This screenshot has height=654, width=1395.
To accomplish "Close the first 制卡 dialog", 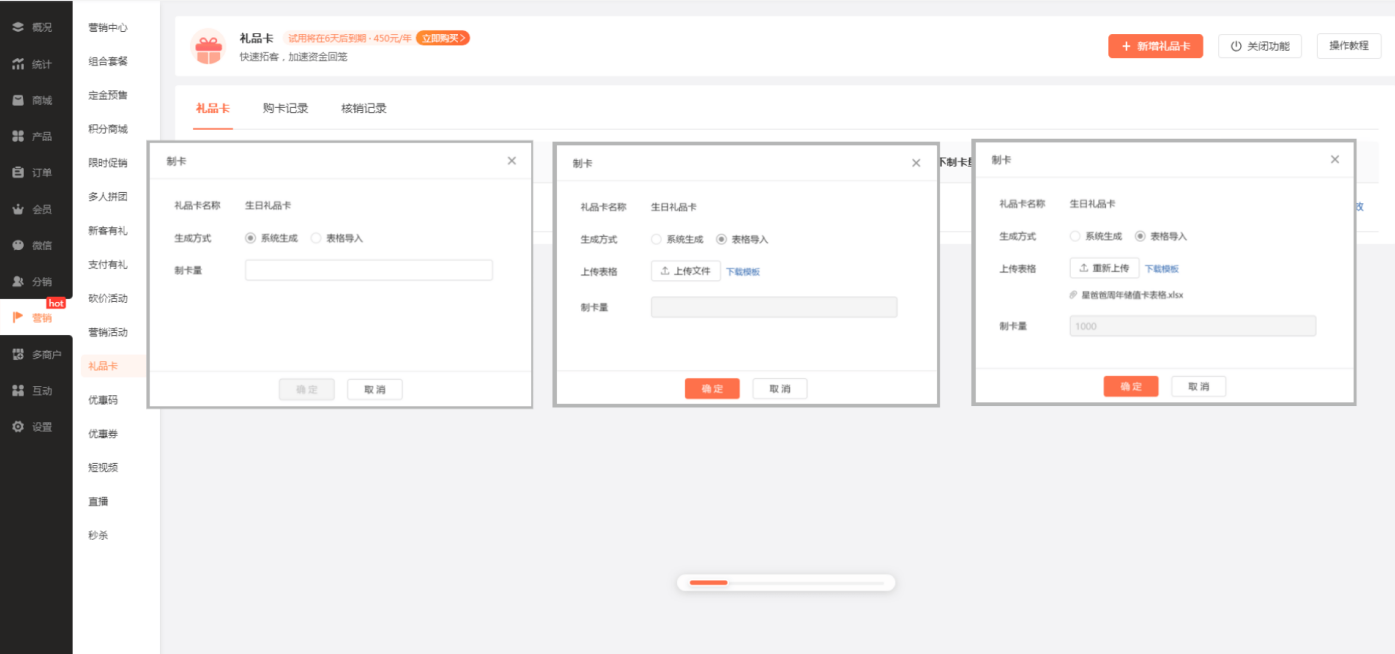I will tap(512, 160).
